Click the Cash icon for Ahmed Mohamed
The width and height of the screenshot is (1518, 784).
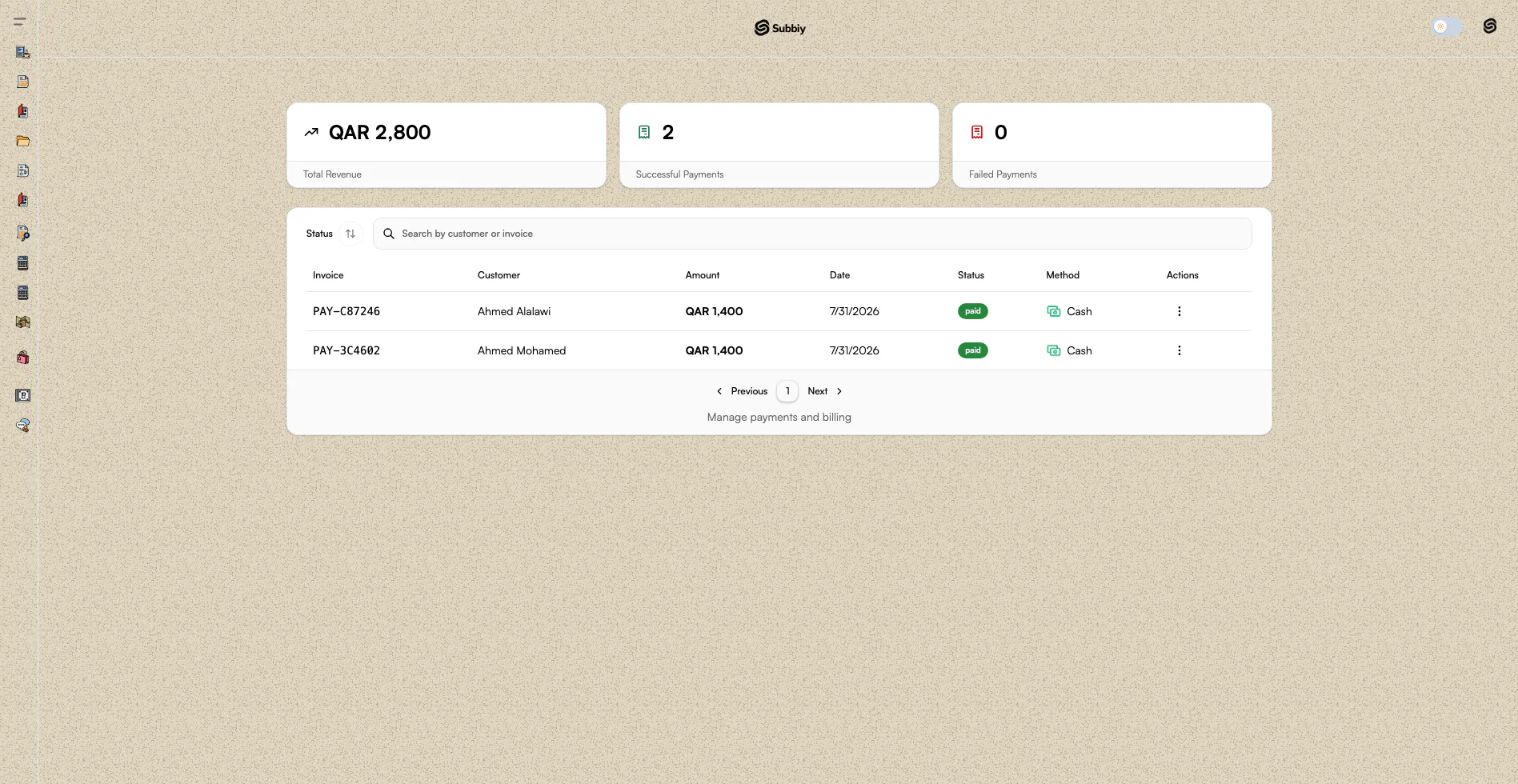[1054, 350]
